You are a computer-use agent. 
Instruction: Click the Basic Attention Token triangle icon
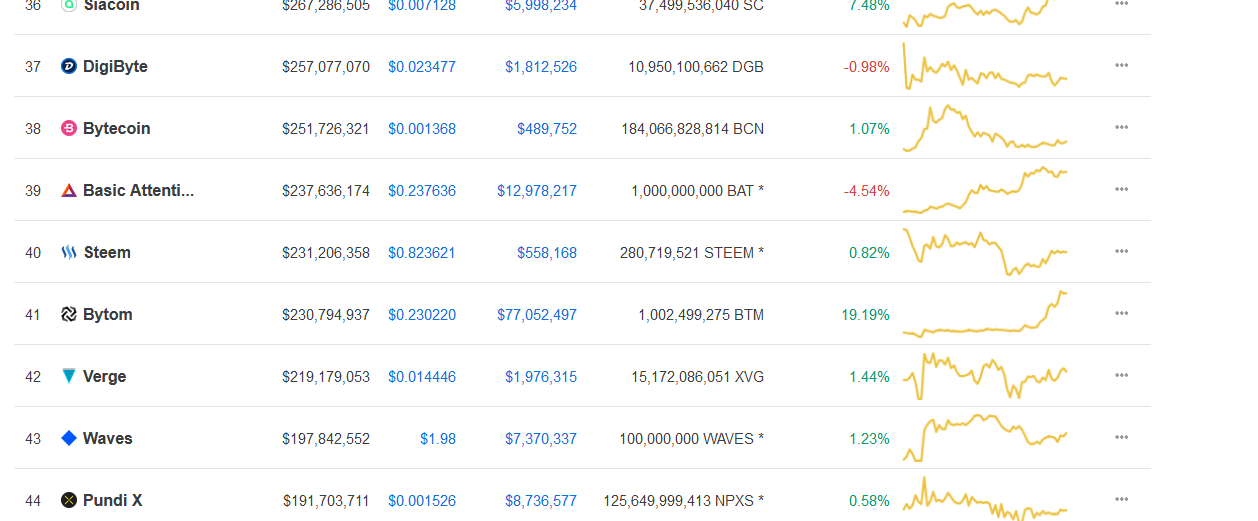pos(69,191)
